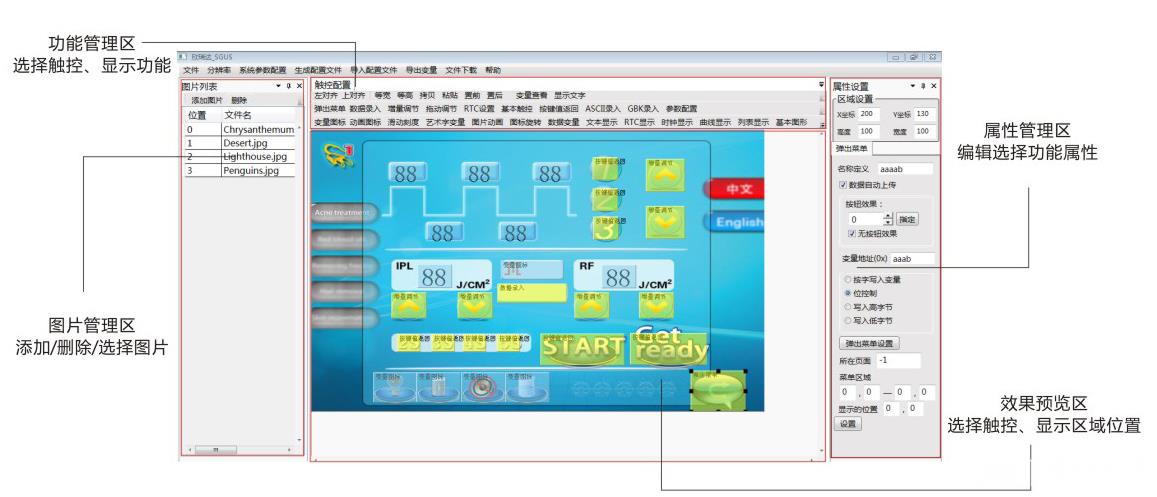Image resolution: width=1157 pixels, height=497 pixels.
Task: Open the 文件 menu
Action: click(191, 71)
